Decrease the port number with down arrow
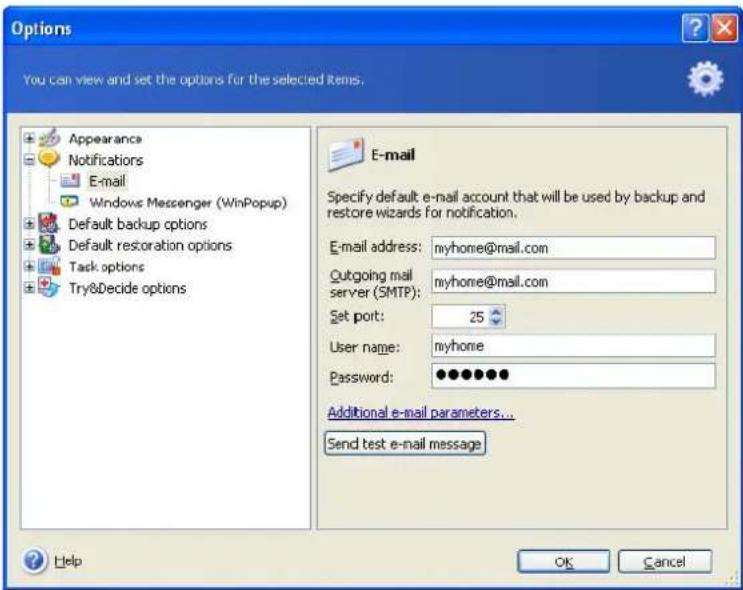 [496, 321]
